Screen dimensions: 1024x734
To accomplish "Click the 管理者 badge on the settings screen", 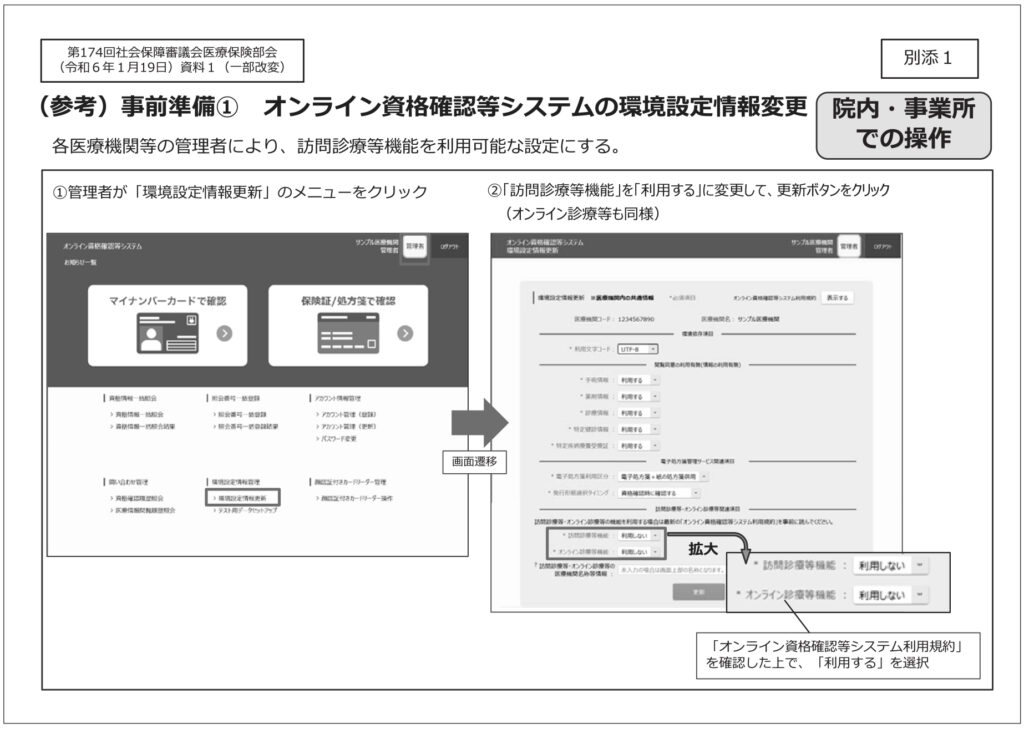I will pyautogui.click(x=848, y=246).
